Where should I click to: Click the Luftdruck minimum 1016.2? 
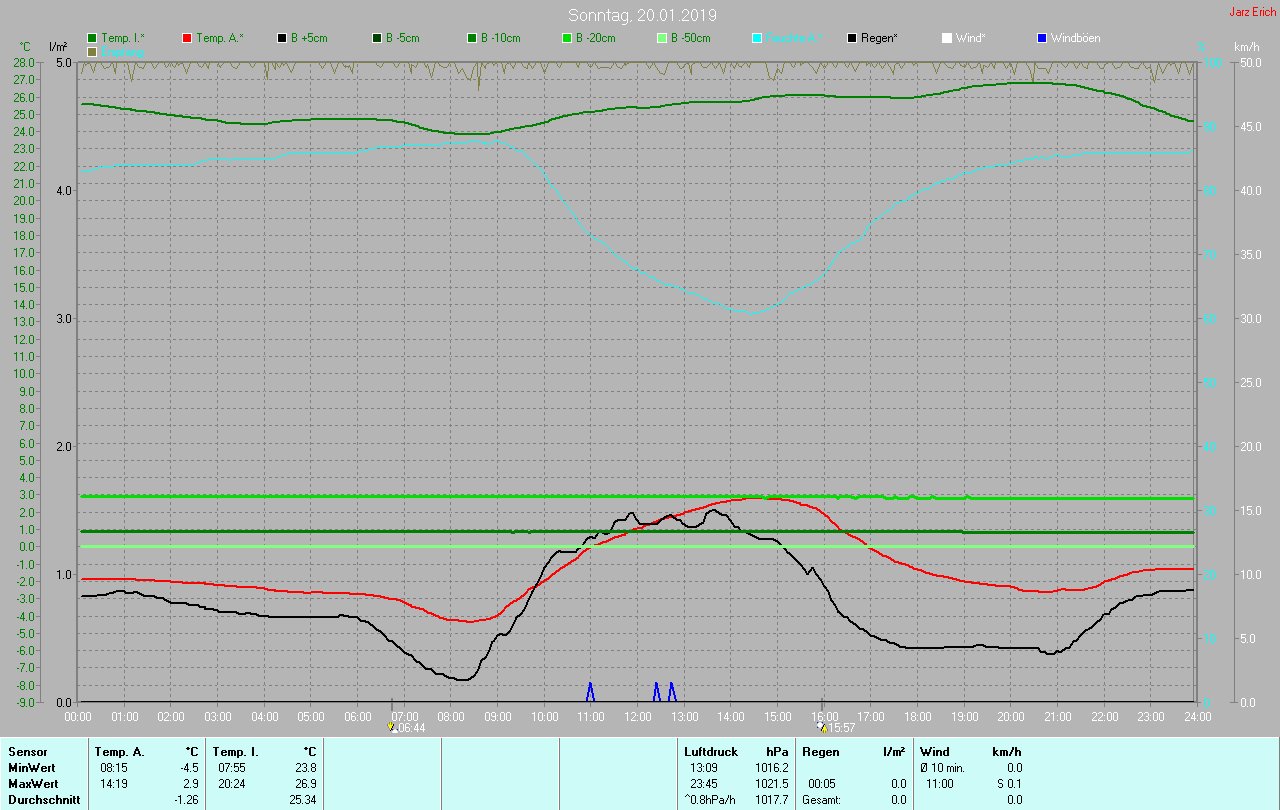tap(772, 768)
